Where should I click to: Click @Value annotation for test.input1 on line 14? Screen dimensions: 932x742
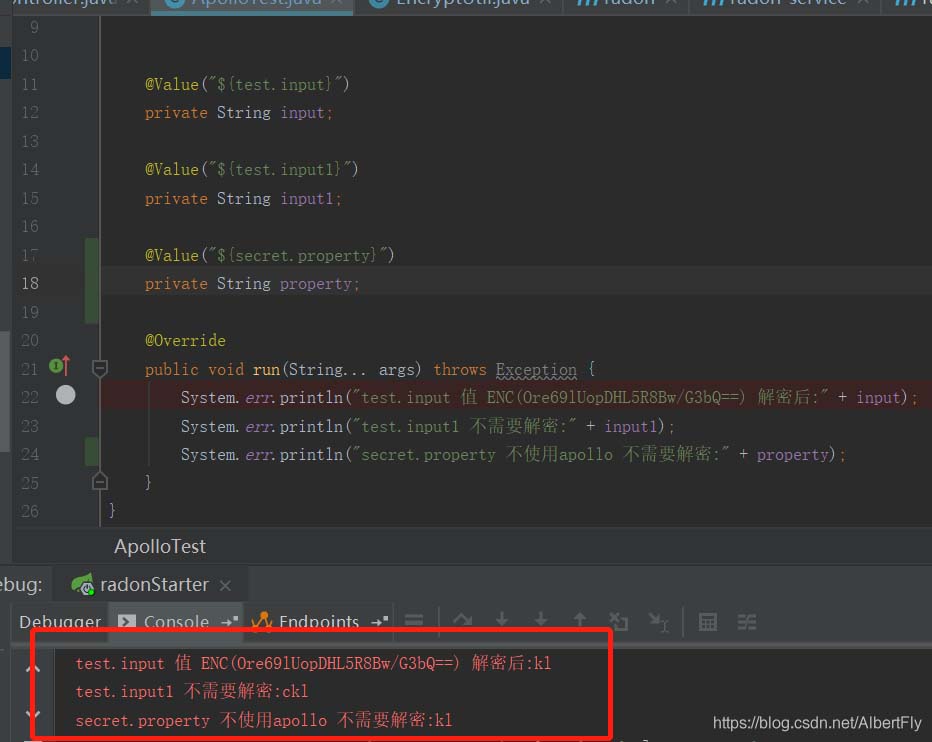(251, 169)
